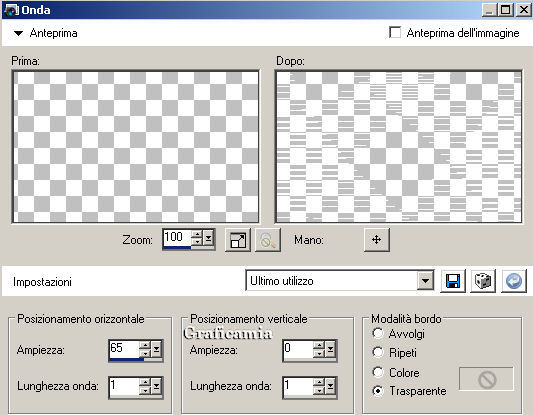Open the Ultimo utilizzo presets dropdown
Viewport: 533px width, 415px height.
tap(425, 281)
